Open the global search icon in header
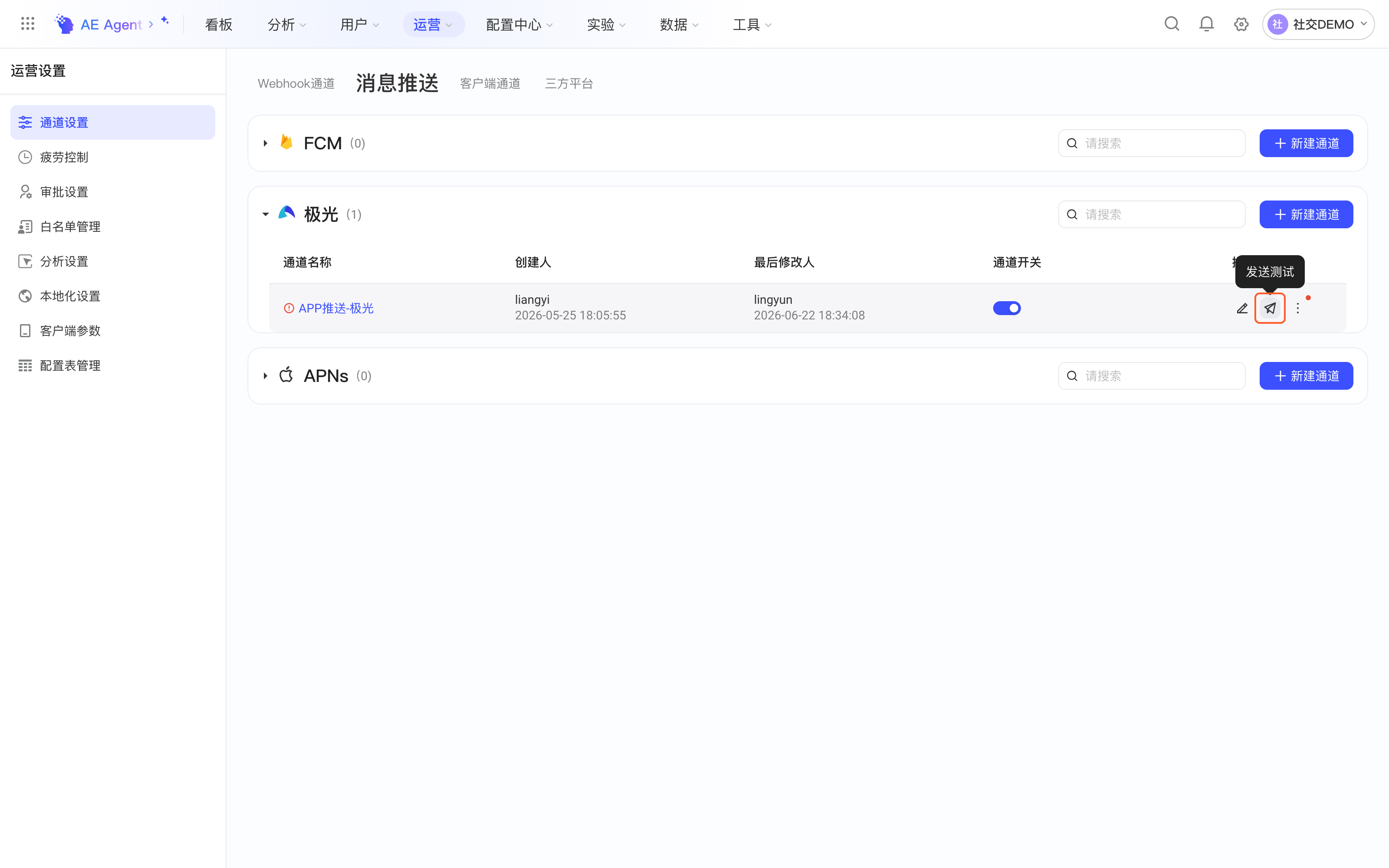This screenshot has height=868, width=1389. point(1172,23)
